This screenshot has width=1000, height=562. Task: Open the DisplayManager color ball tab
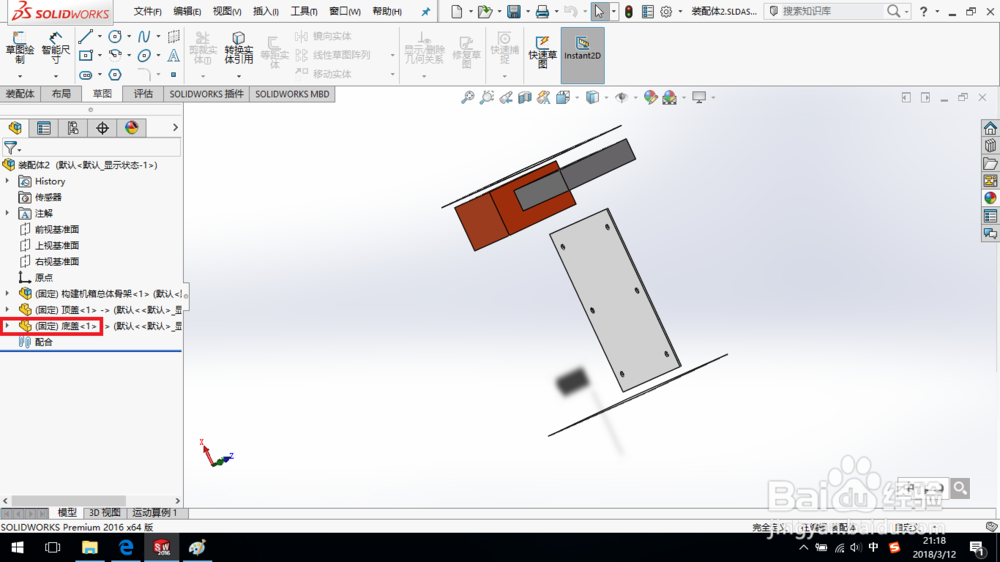(131, 128)
